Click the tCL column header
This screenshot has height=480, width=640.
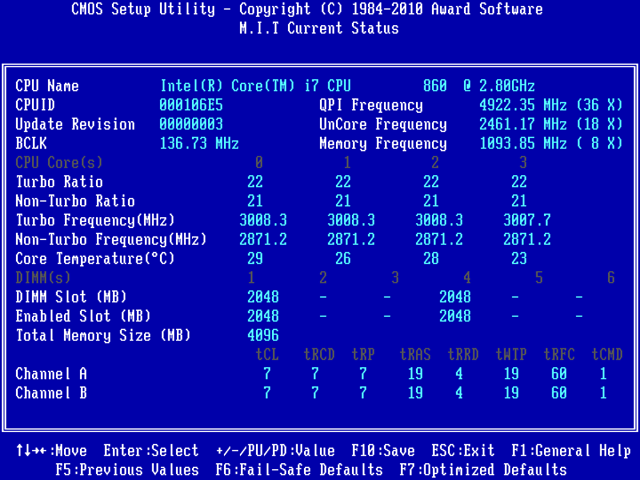tap(267, 354)
